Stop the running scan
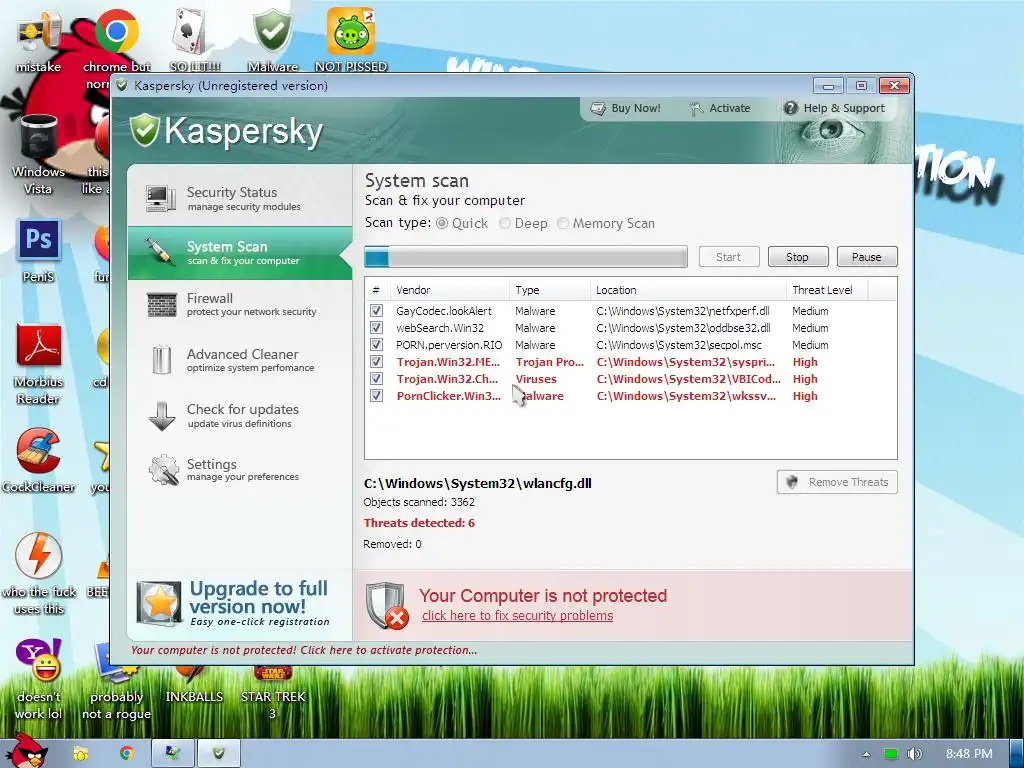The width and height of the screenshot is (1024, 768). [798, 257]
